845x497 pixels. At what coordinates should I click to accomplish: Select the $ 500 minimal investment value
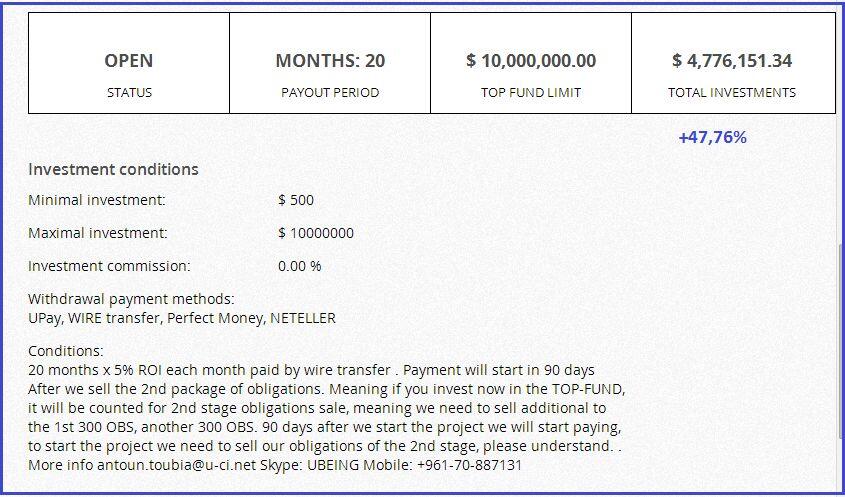296,200
